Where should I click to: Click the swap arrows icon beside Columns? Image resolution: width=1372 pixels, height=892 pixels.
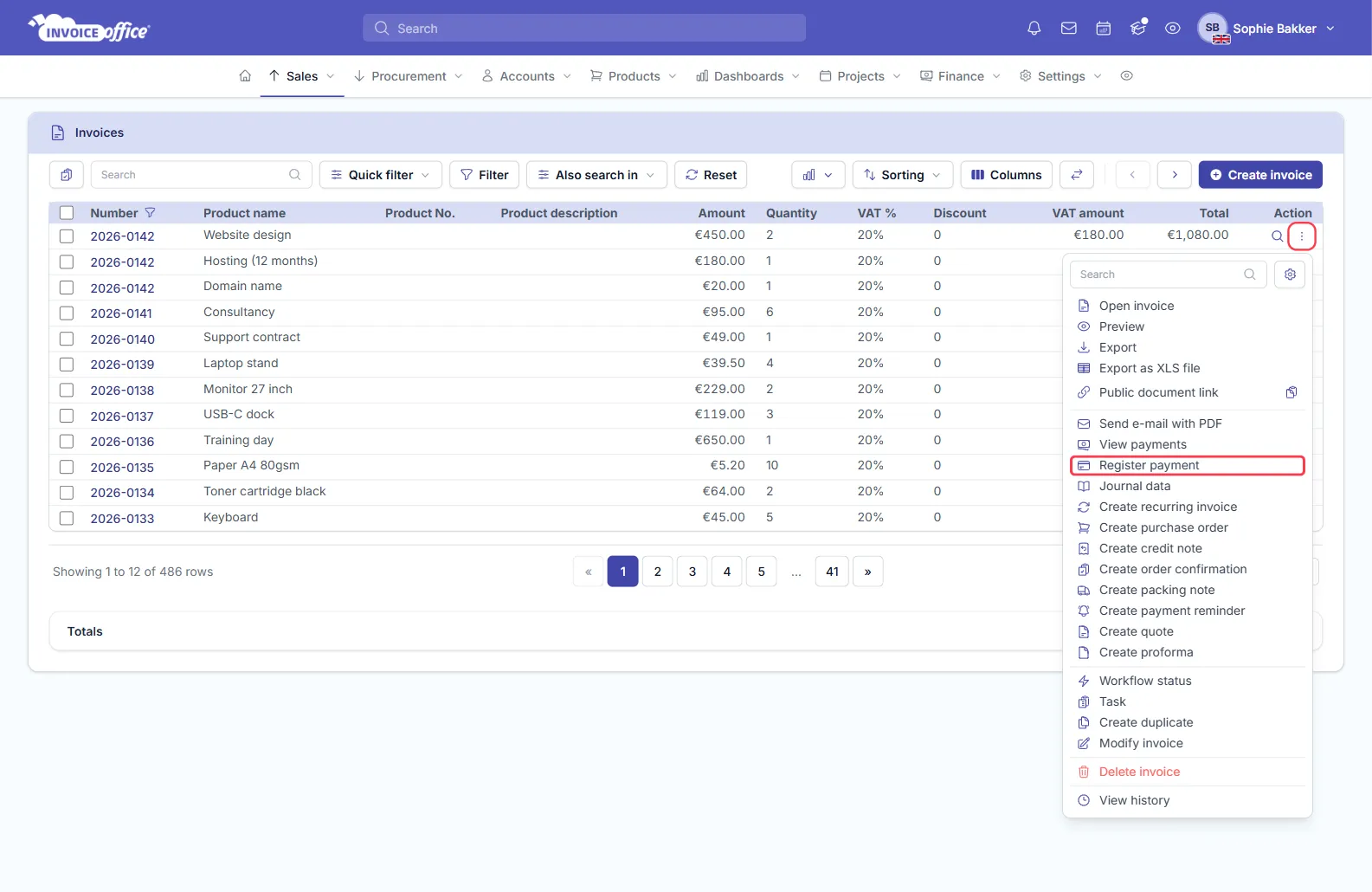1077,175
